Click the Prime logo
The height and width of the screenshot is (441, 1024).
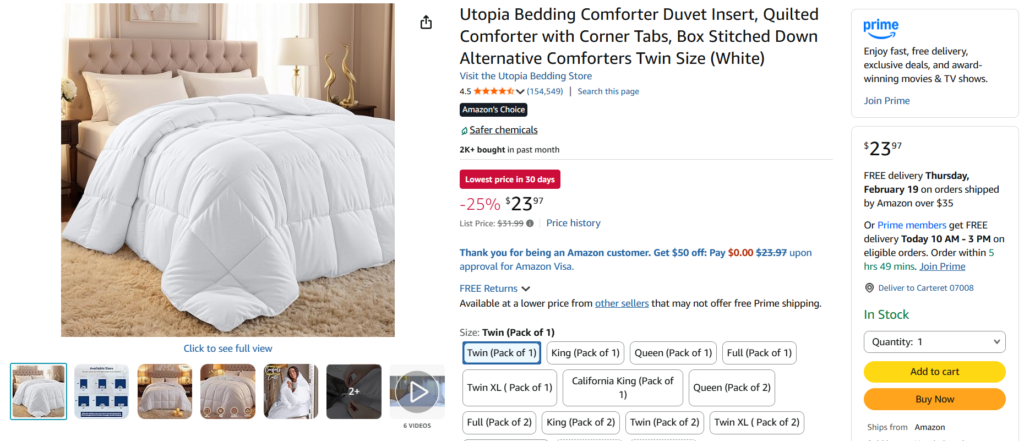click(881, 28)
